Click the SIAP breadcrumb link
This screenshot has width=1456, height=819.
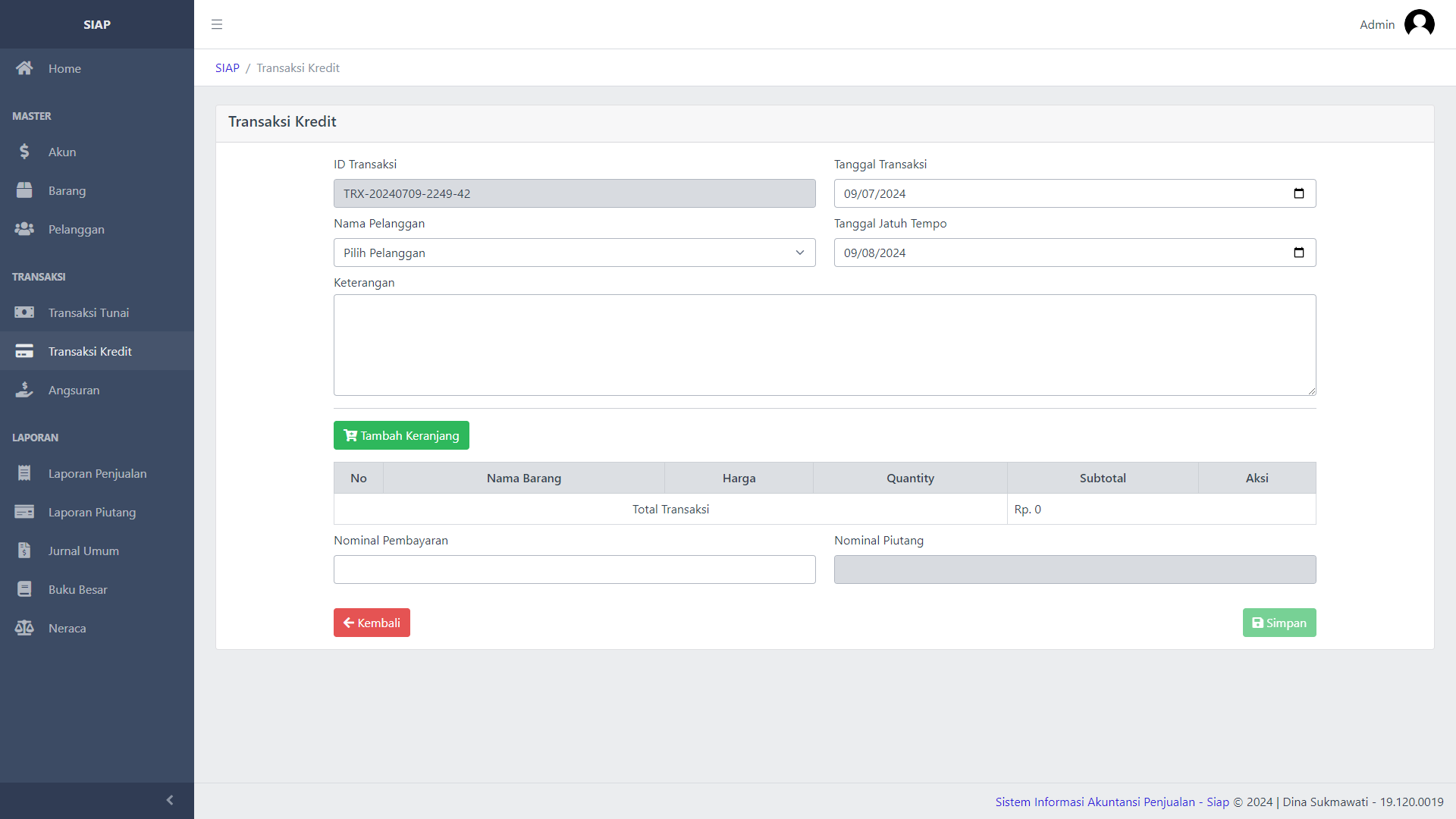click(227, 67)
